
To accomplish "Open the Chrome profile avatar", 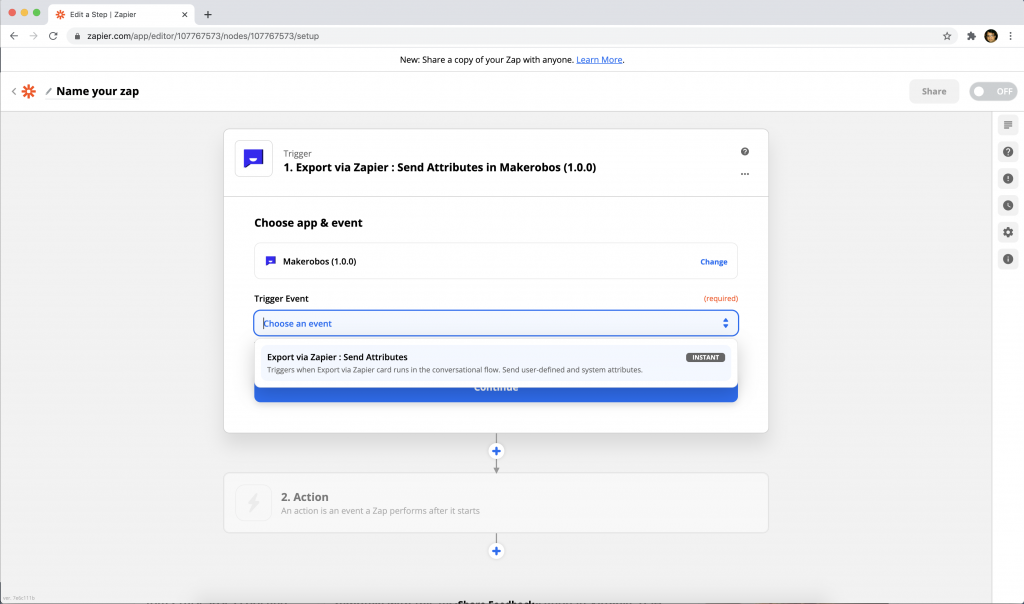I will [991, 36].
